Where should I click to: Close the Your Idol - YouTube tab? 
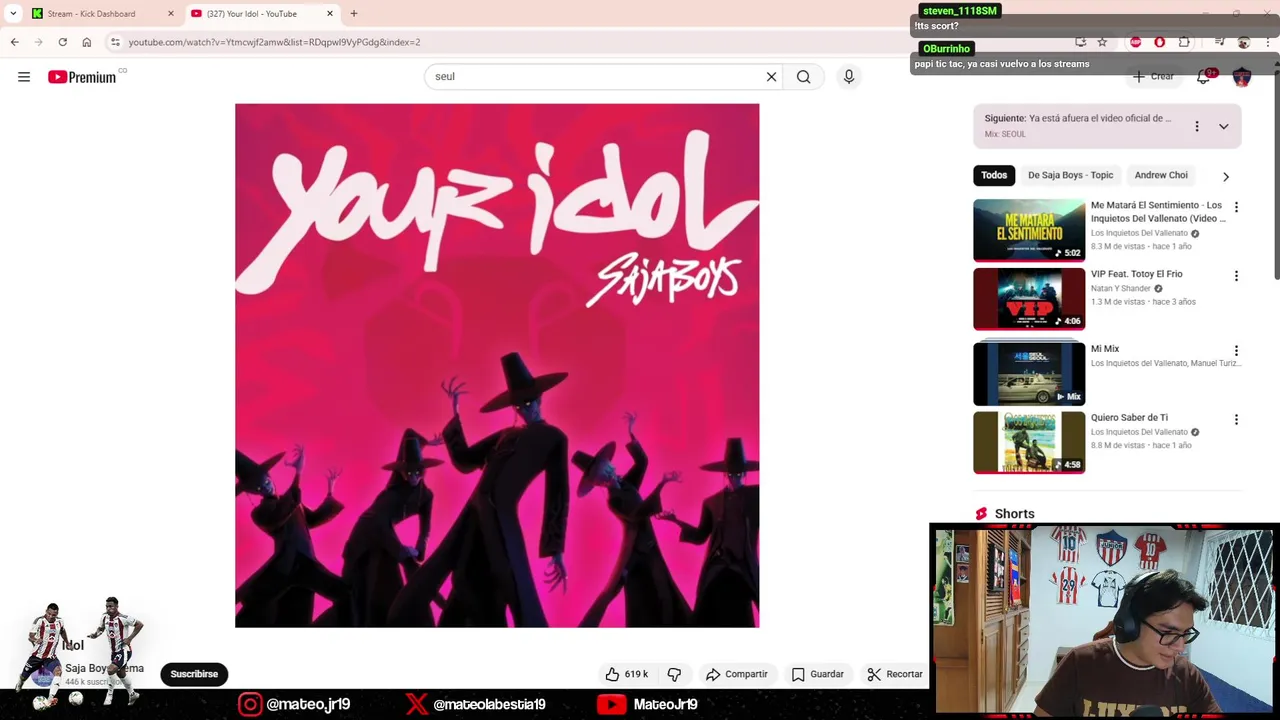click(330, 14)
